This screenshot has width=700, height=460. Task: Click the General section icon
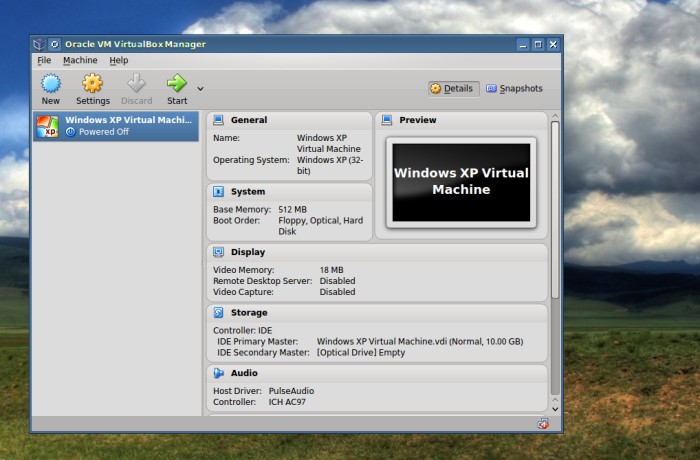click(218, 120)
